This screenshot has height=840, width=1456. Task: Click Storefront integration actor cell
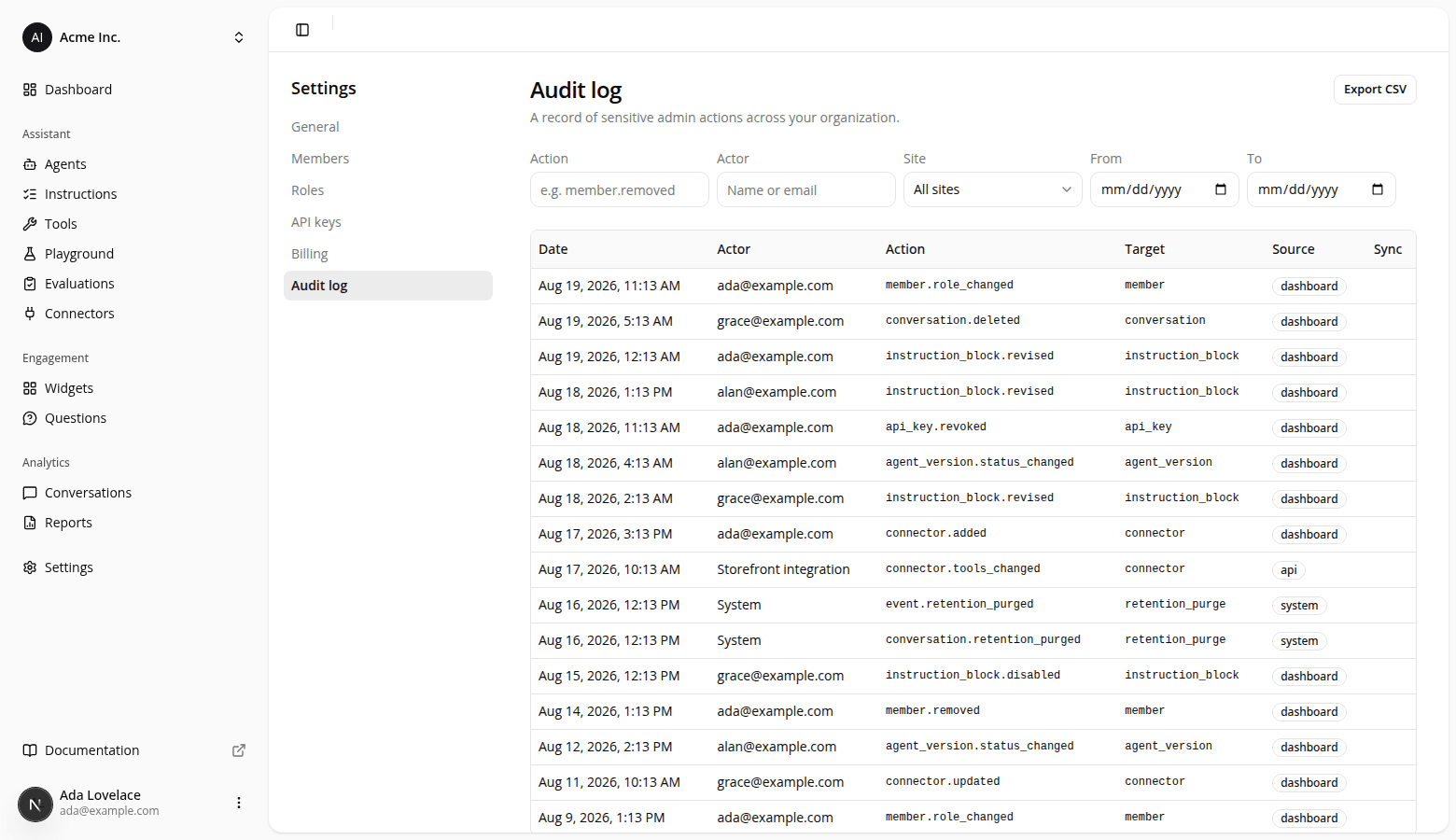pos(784,569)
